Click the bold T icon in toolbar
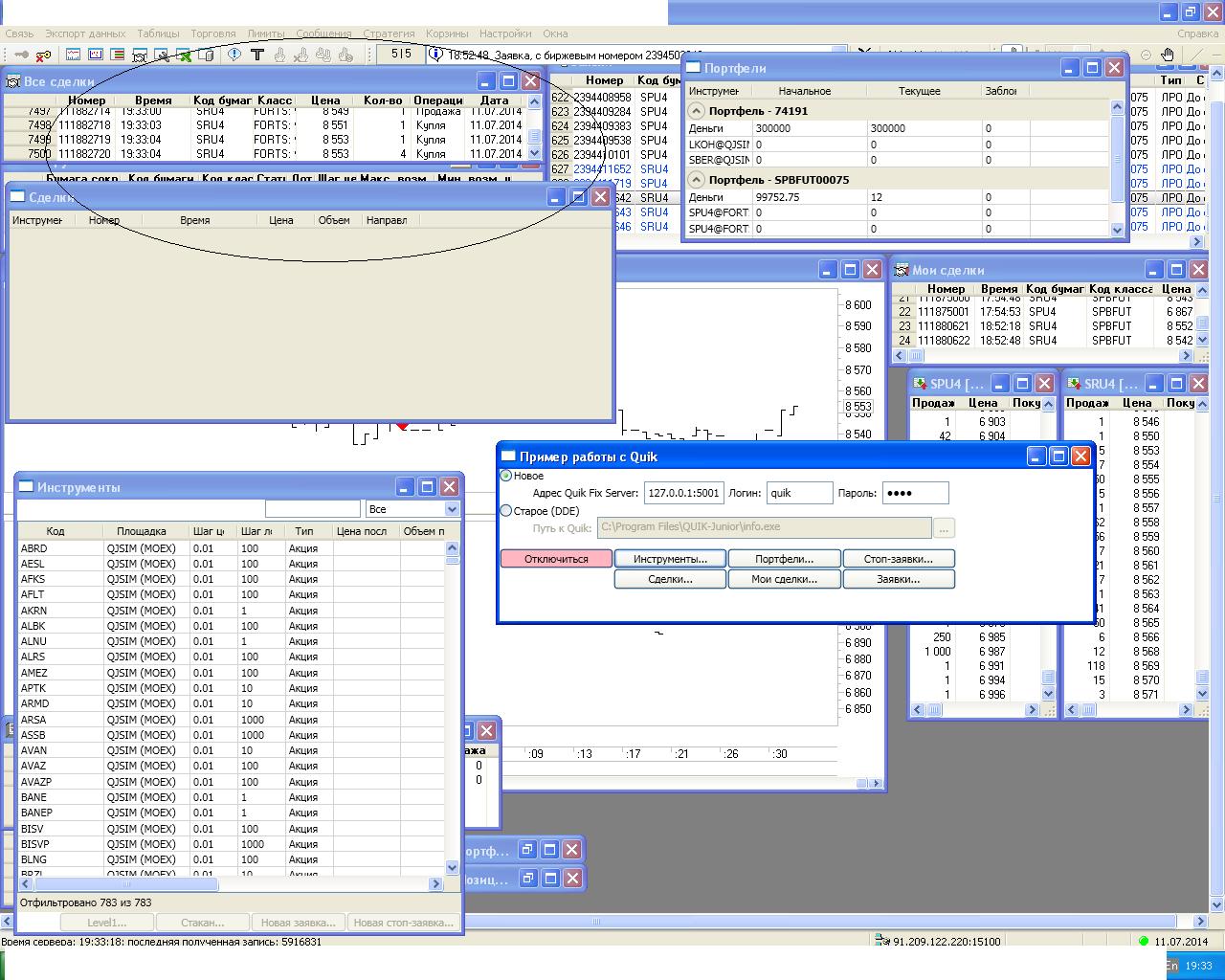This screenshot has width=1225, height=980. coord(256,55)
